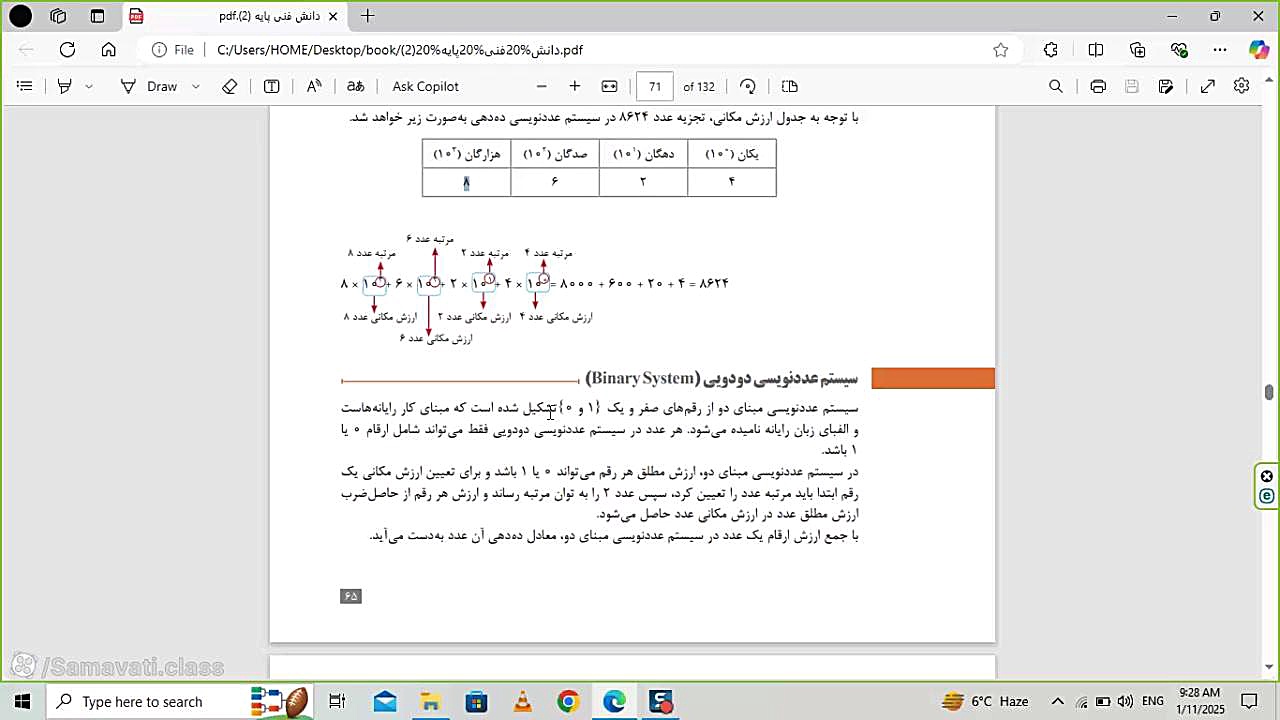Switch to Microsoft Edge taskbar icon
Screen dimensions: 1280x720
click(x=614, y=702)
